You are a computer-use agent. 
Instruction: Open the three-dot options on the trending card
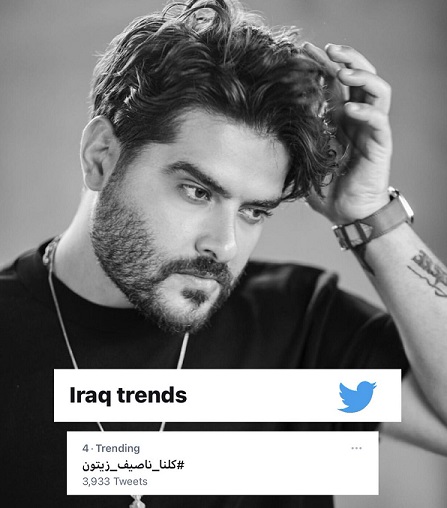coord(356,448)
